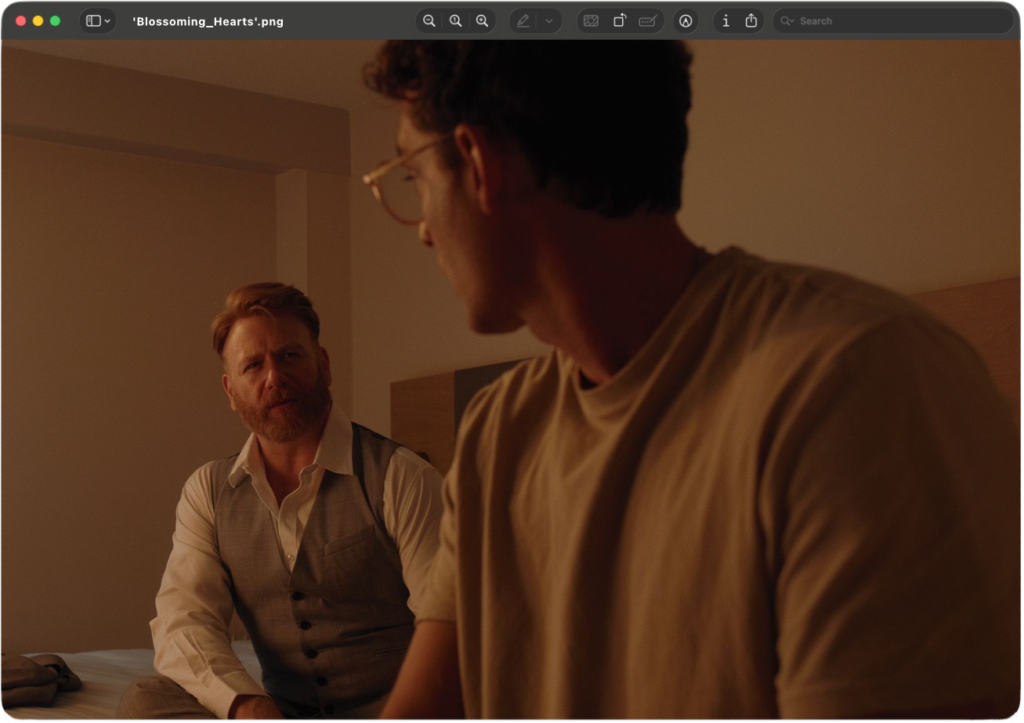Toggle the sidebar view button
The image size is (1024, 723).
click(x=93, y=21)
